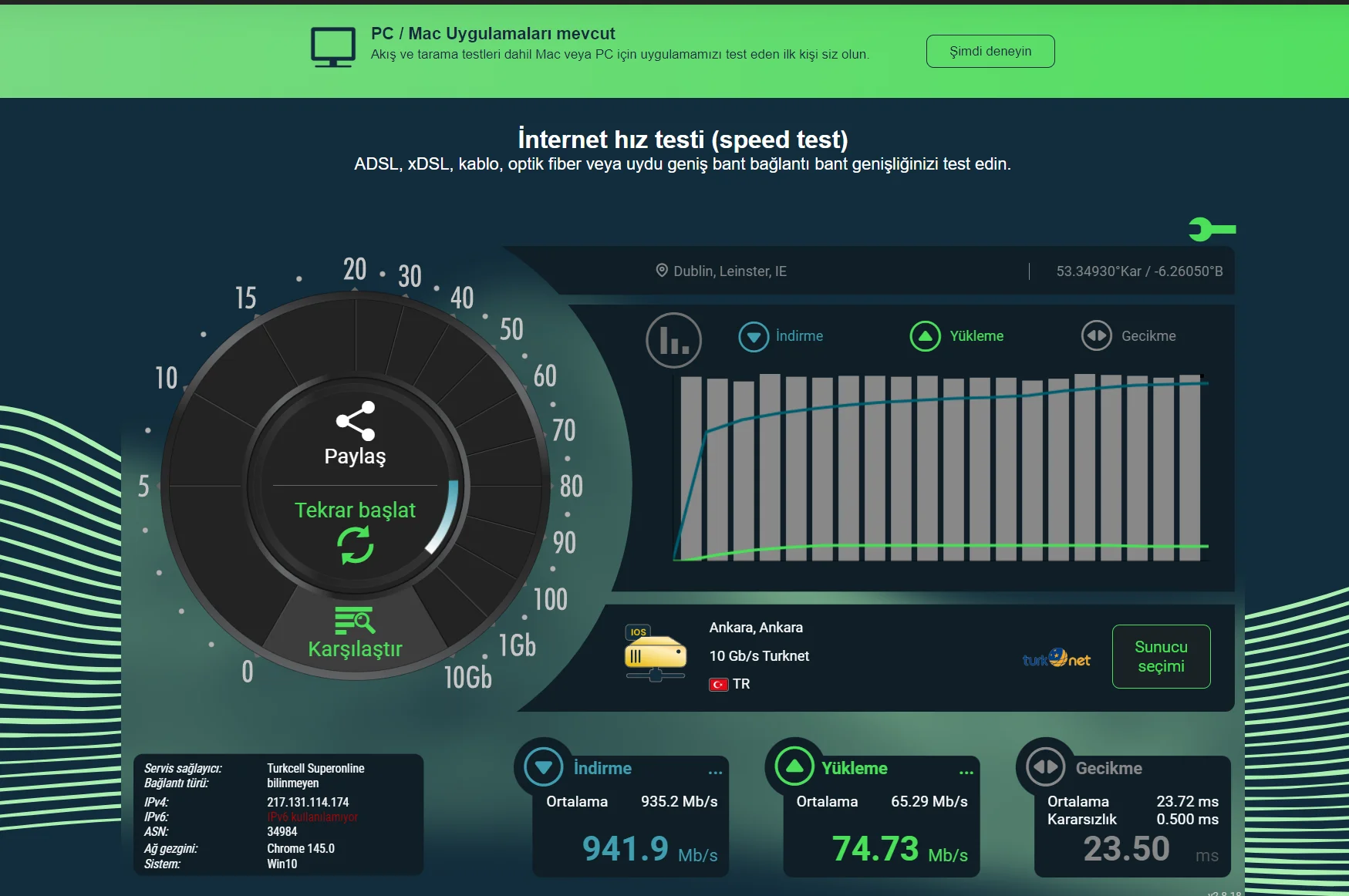
Task: Click the Turkish flag icon beside TR
Action: 719,684
